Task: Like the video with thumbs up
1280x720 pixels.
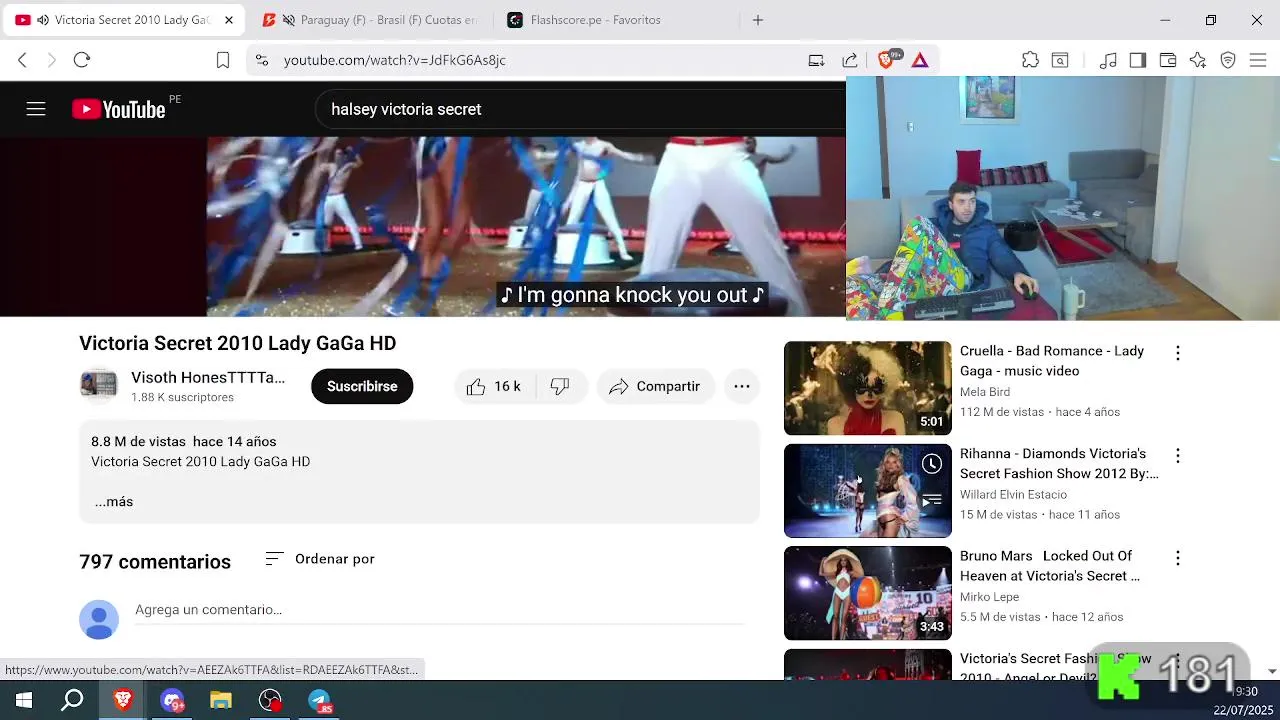Action: pos(494,386)
